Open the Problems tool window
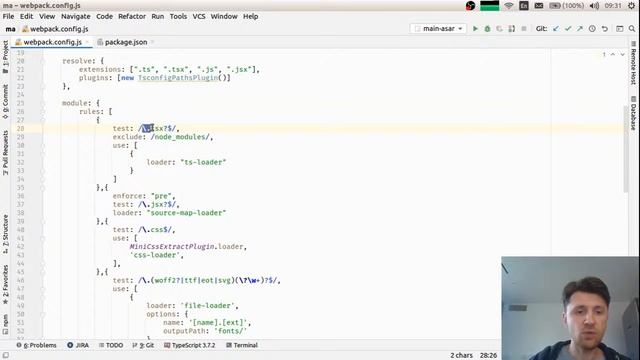Image resolution: width=640 pixels, height=360 pixels. tap(36, 345)
